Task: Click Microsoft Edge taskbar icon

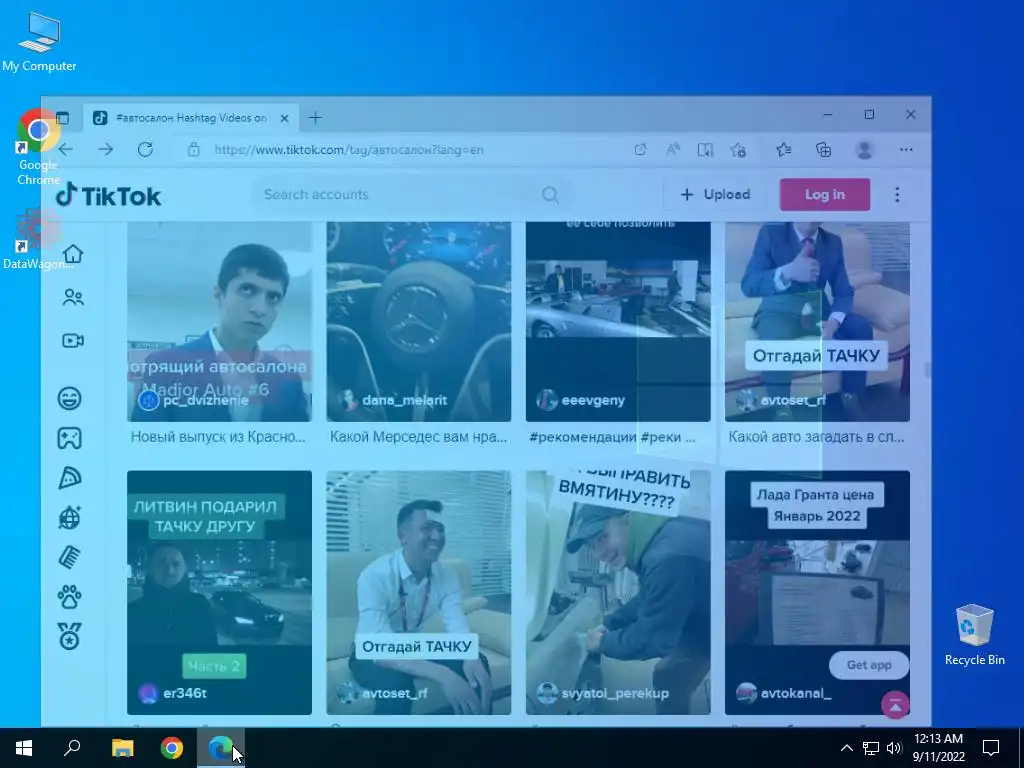Action: (x=221, y=748)
